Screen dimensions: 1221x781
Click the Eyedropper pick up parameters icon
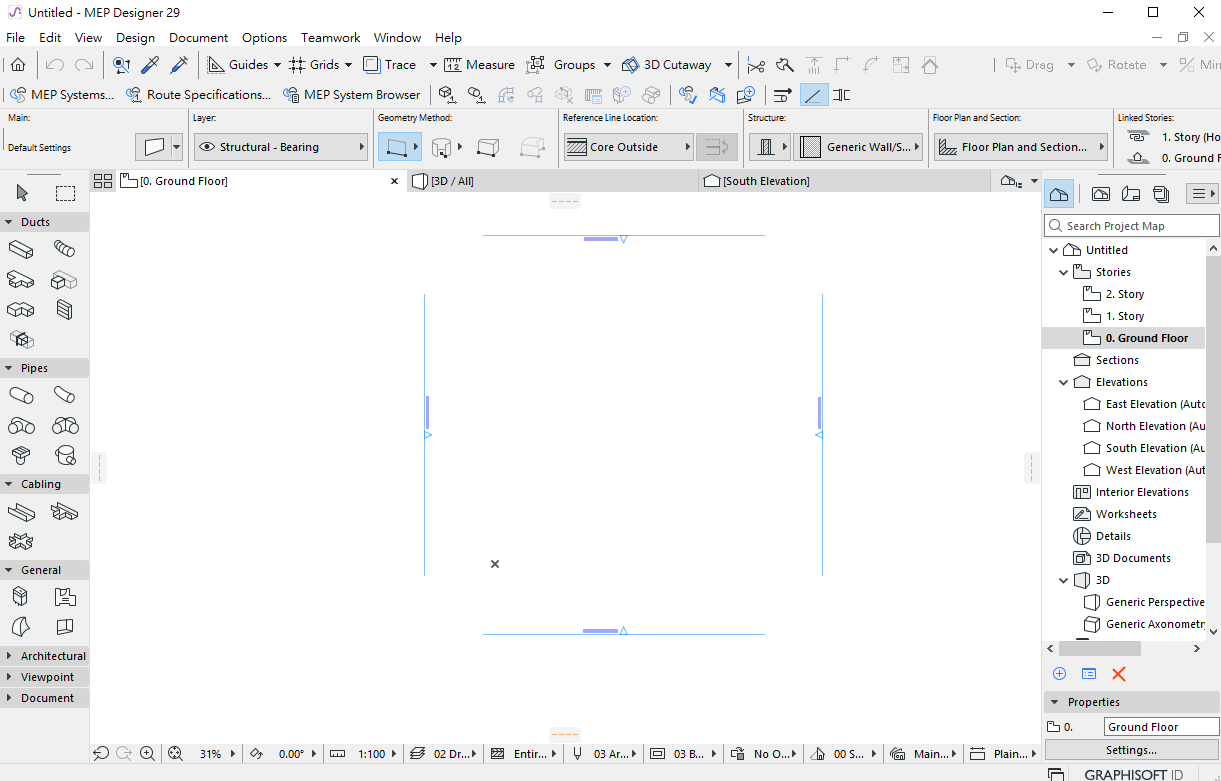pos(150,65)
